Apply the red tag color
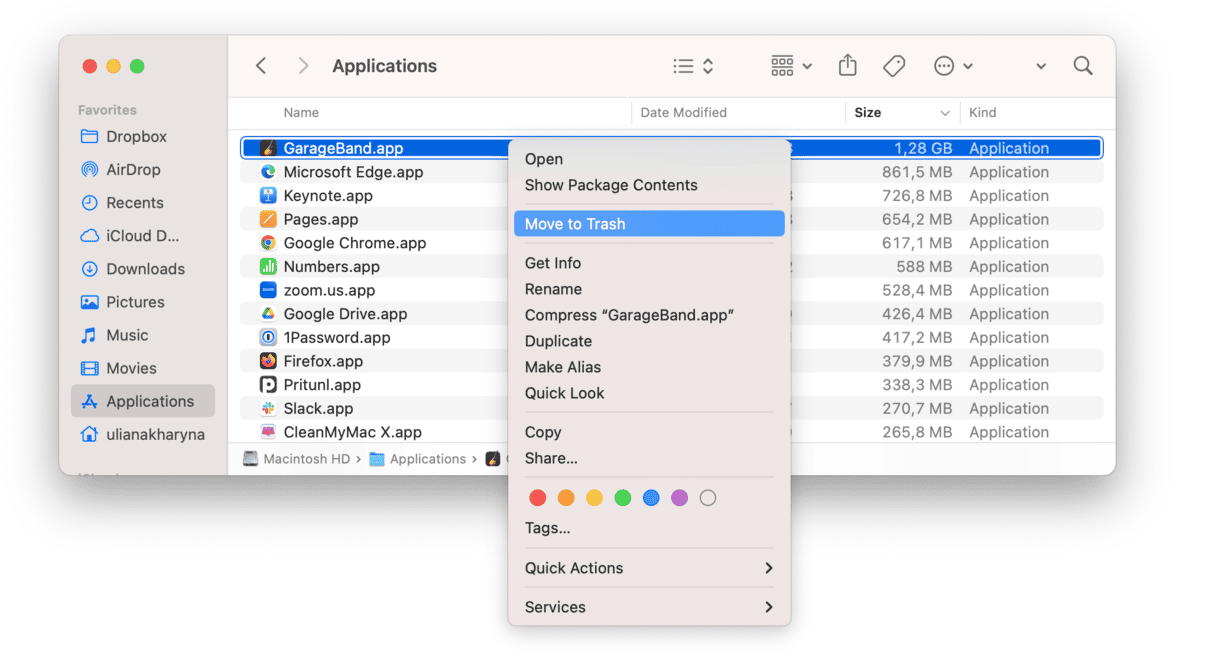1215x668 pixels. [538, 498]
